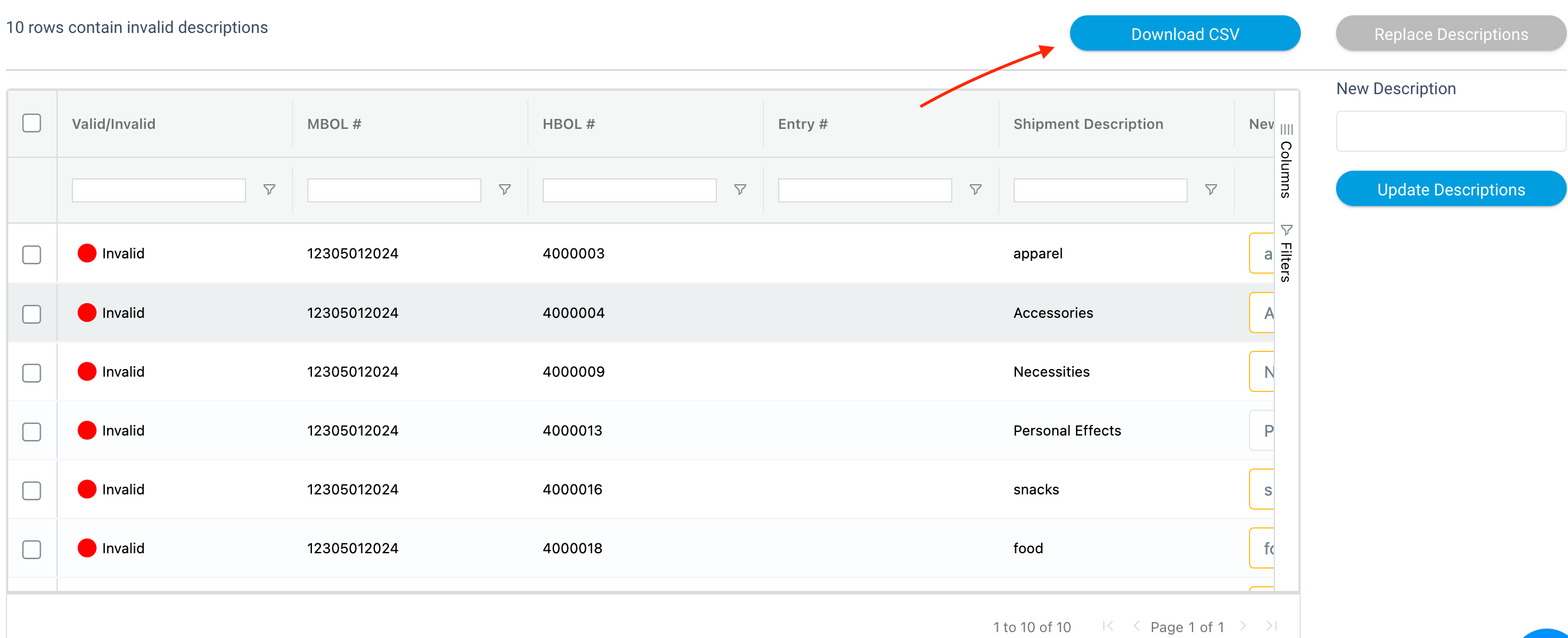Select the row with HBOL 4000013
1568x638 pixels.
32,431
